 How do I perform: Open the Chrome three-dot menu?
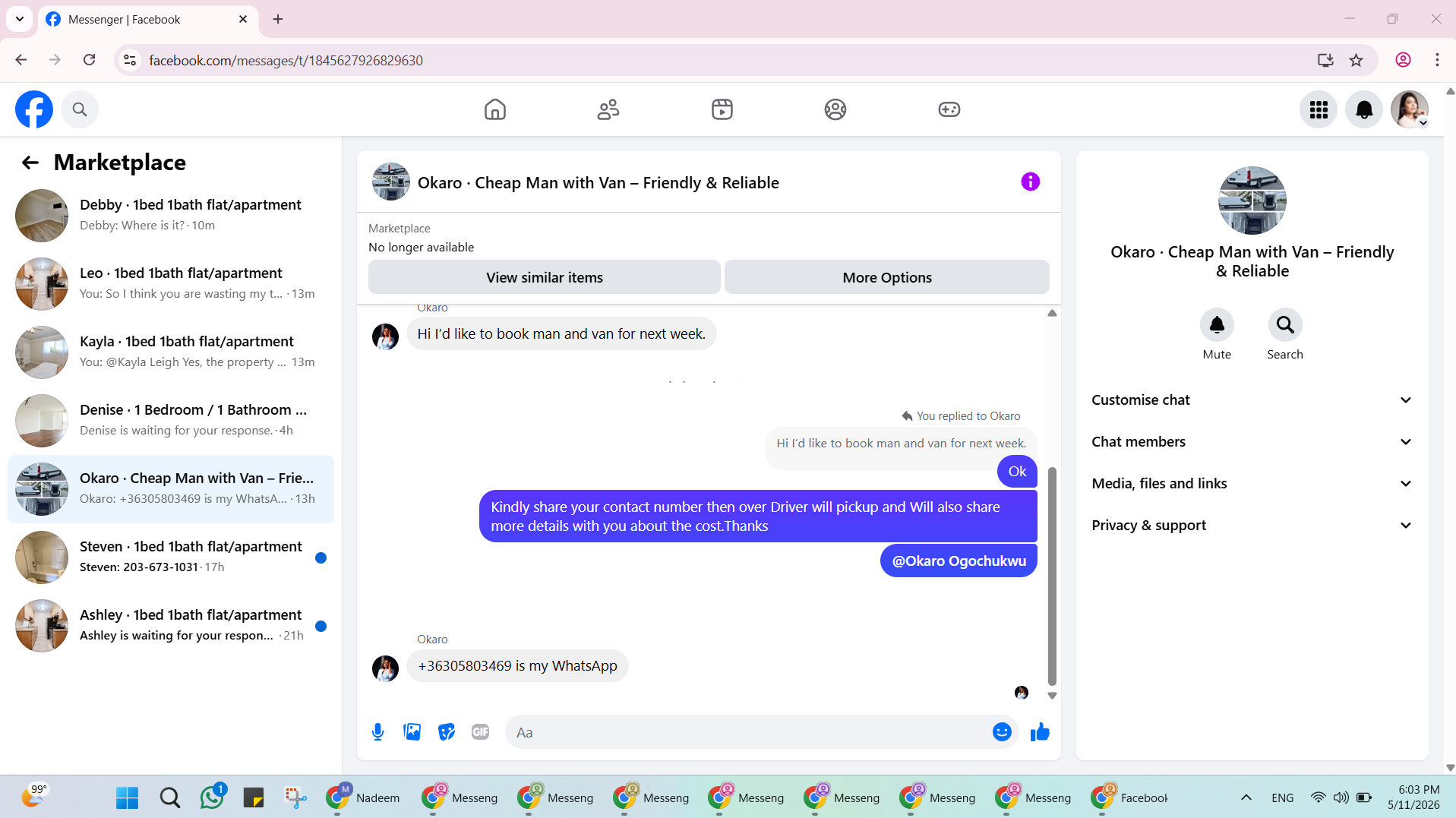click(x=1437, y=60)
